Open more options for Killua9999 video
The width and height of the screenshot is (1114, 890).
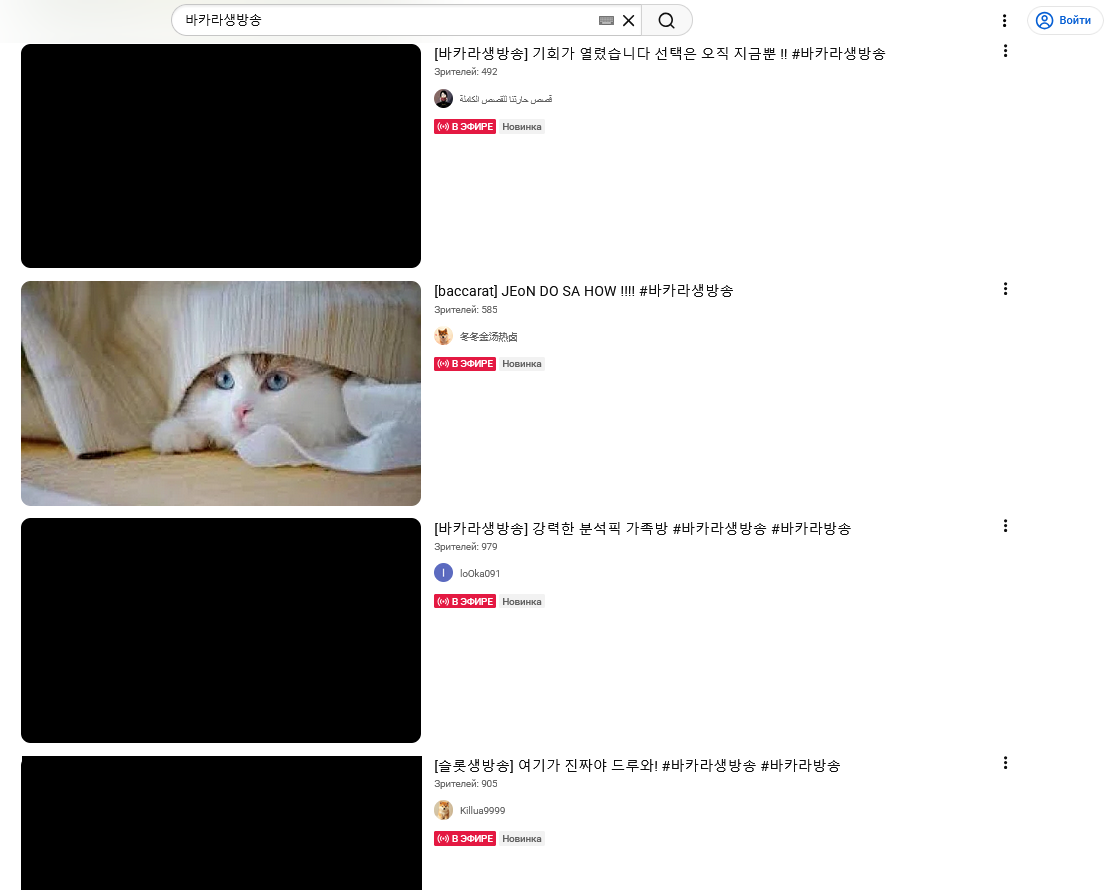pos(1005,763)
